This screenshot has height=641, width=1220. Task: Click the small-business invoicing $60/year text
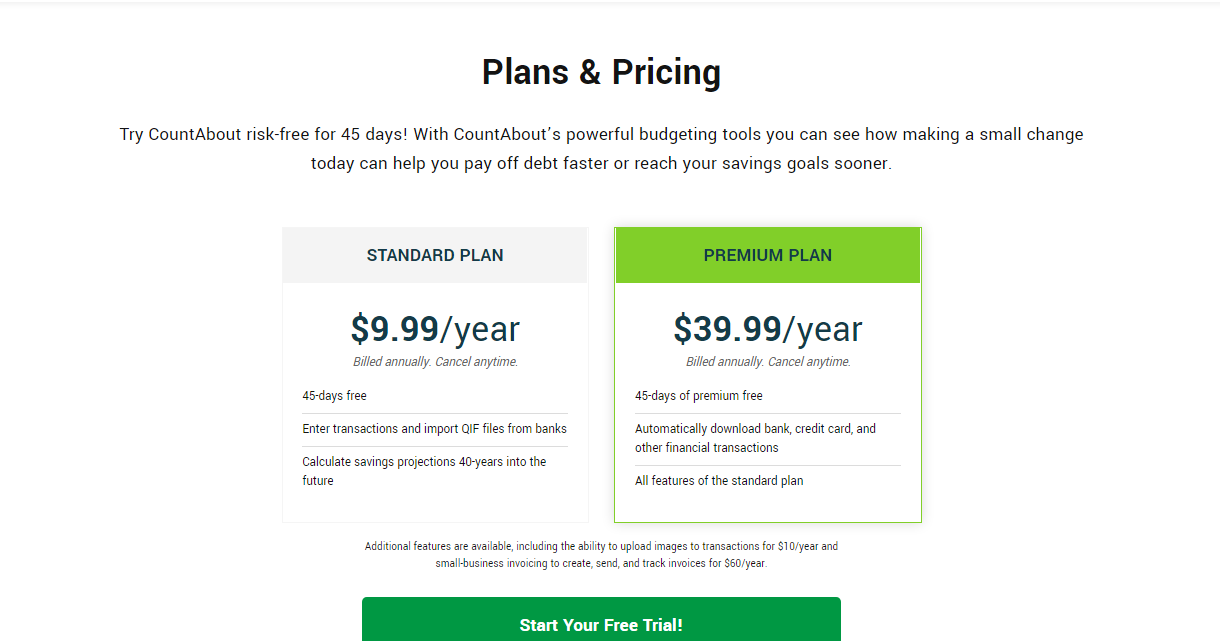[601, 564]
